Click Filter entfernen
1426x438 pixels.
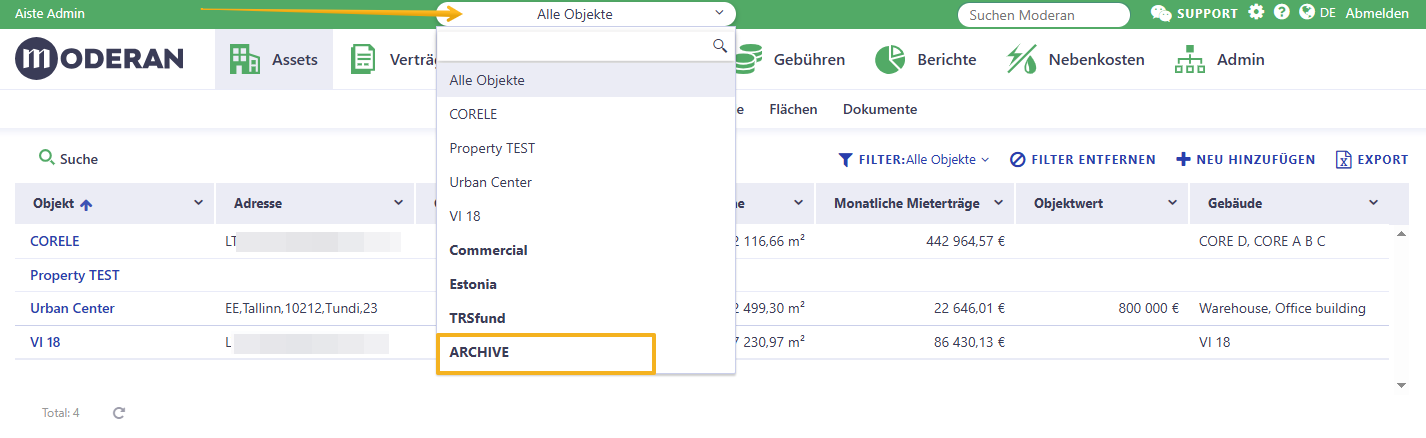1082,159
